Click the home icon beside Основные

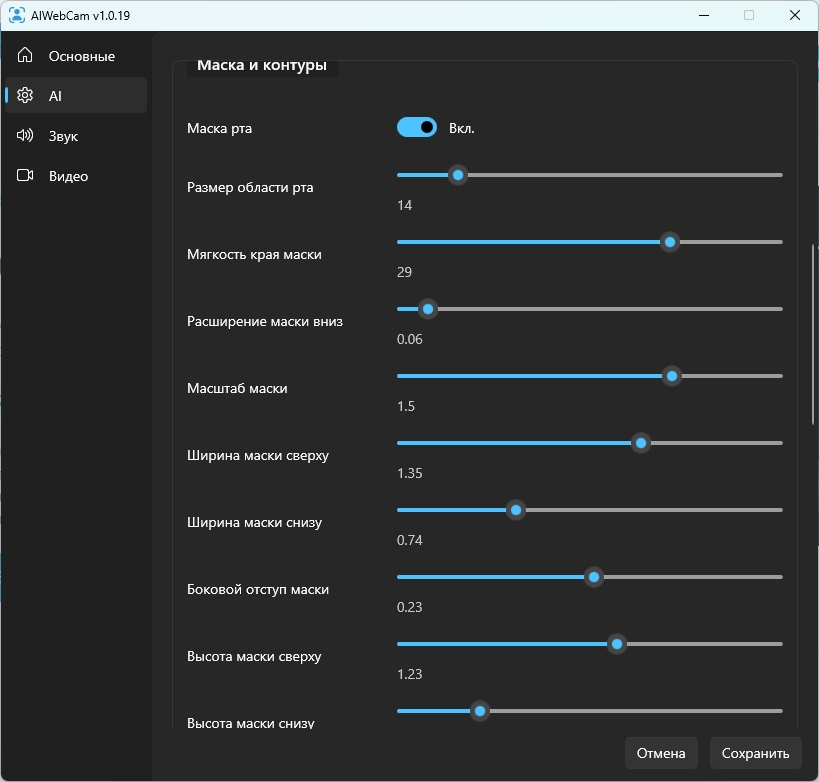(x=25, y=55)
